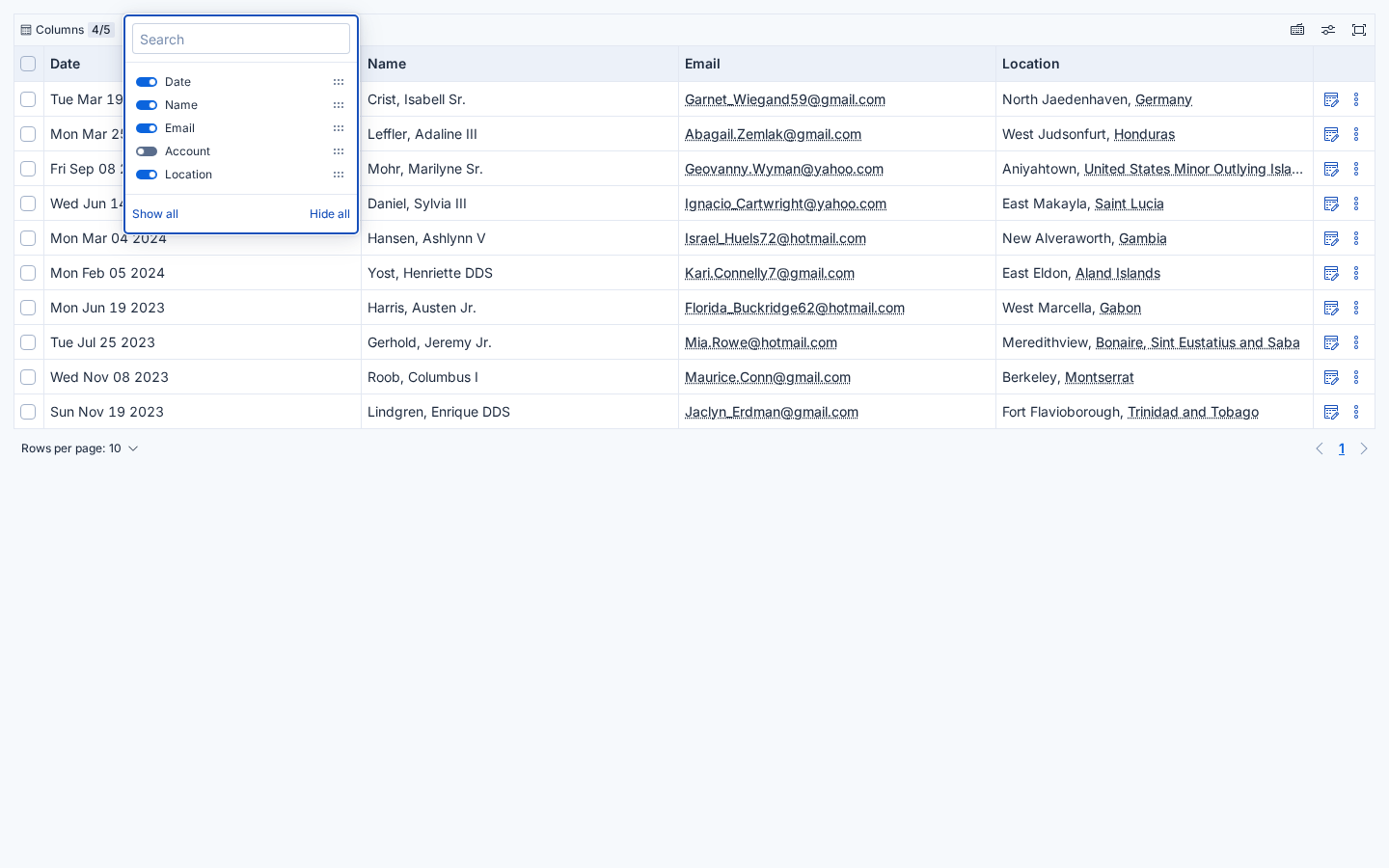Grab the Location column reorder handle
This screenshot has width=1389, height=868.
click(339, 175)
